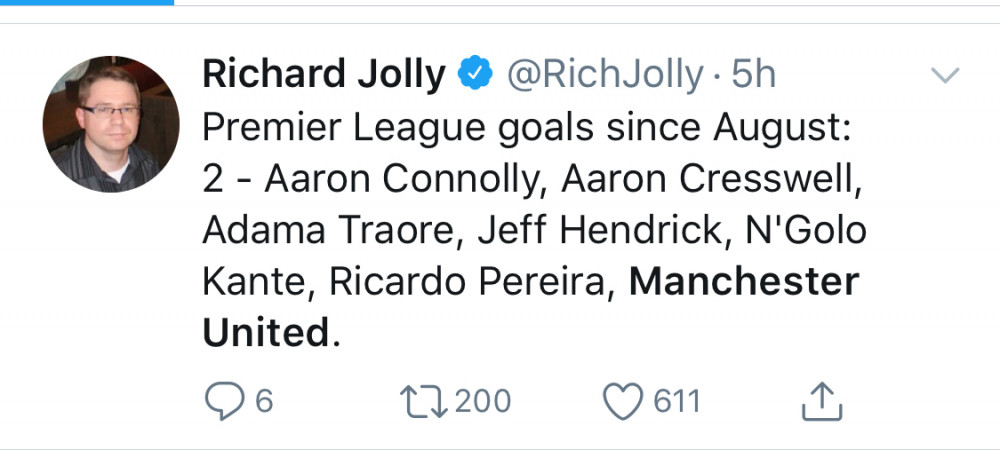Select the blue highlighted tab indicator at top
Viewport: 1000px width, 450px height.
[x=87, y=2]
